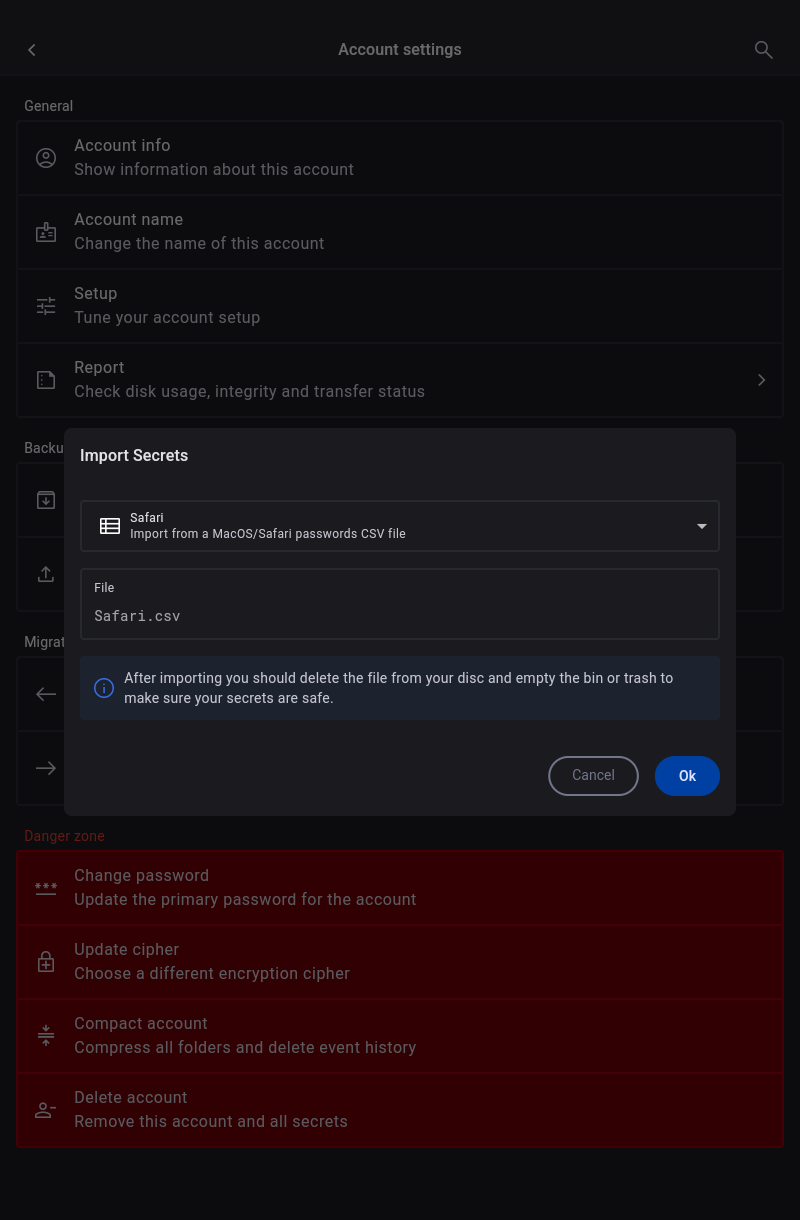Click the Account name badge icon
Viewport: 800px width, 1220px height.
(x=46, y=232)
